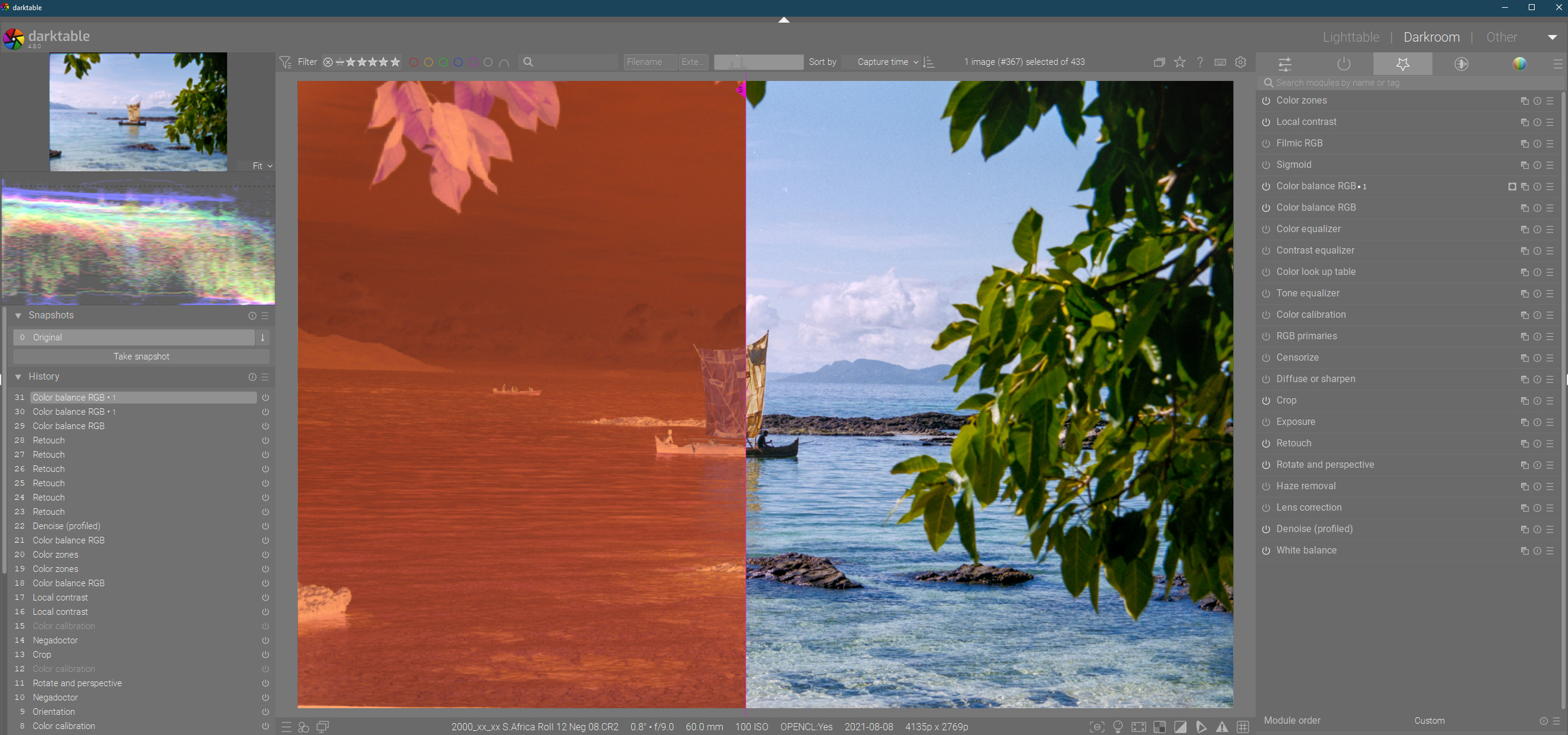Toggle raw overexposed checkerboard indicator icon
The width and height of the screenshot is (1568, 735).
[1159, 727]
